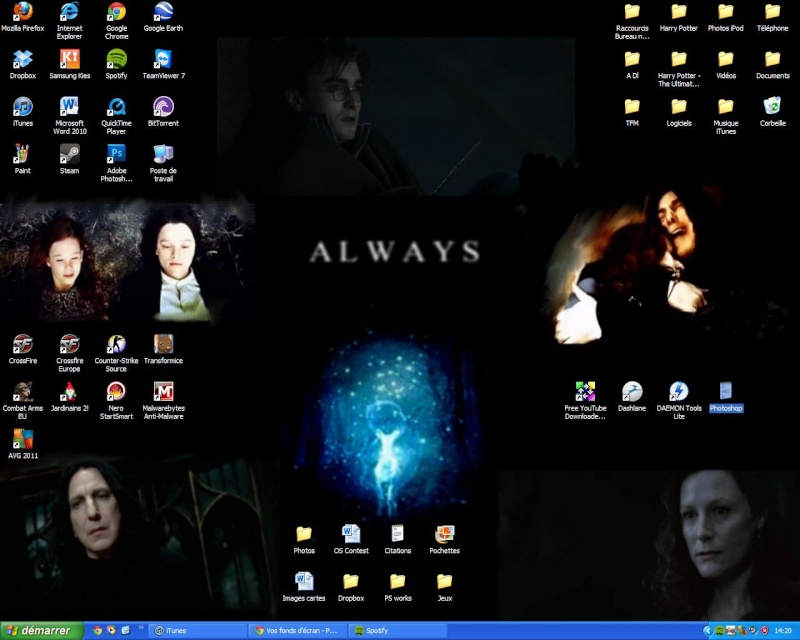Expand the Quick Launch overflow chevron

141,628
